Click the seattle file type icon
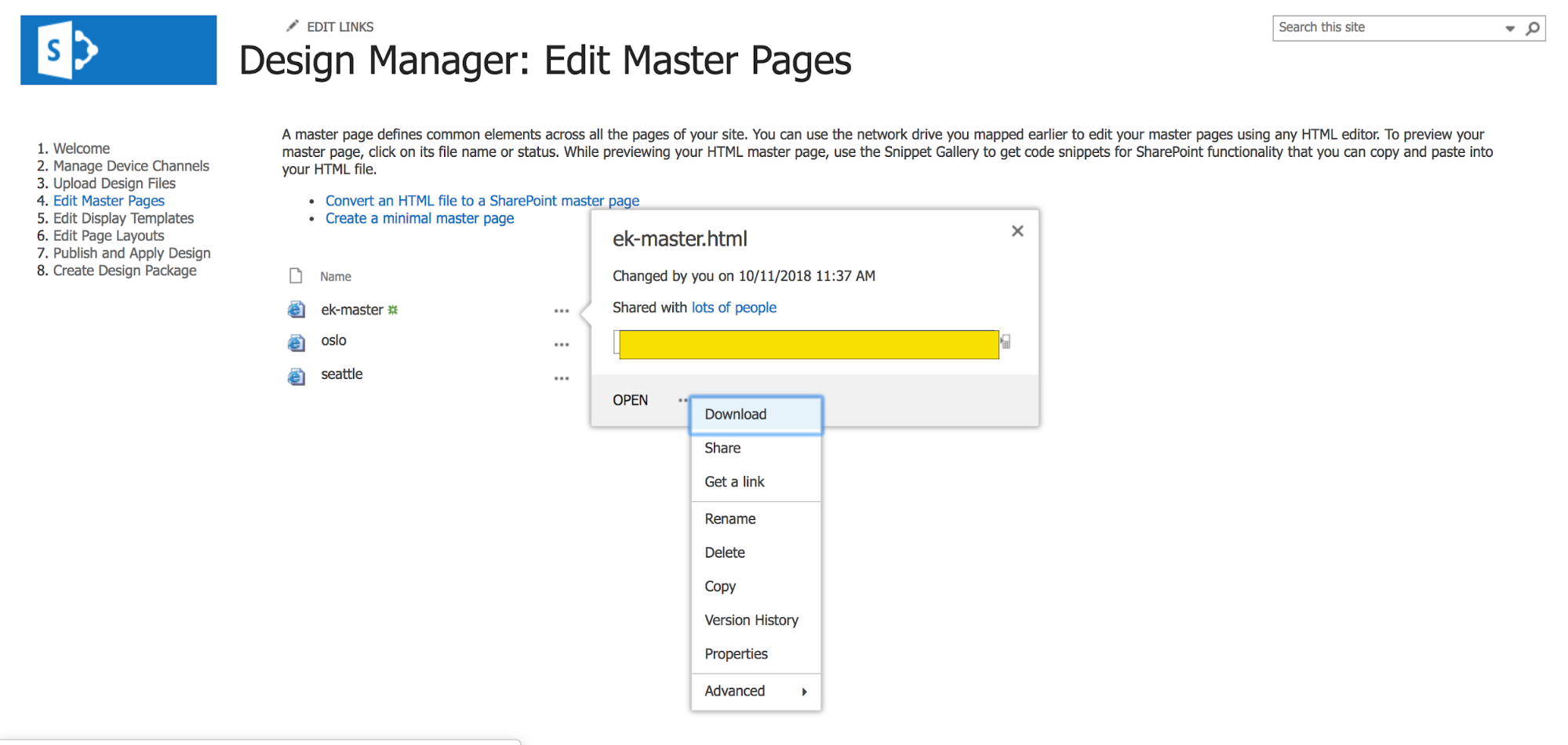The image size is (1568, 745). point(296,376)
